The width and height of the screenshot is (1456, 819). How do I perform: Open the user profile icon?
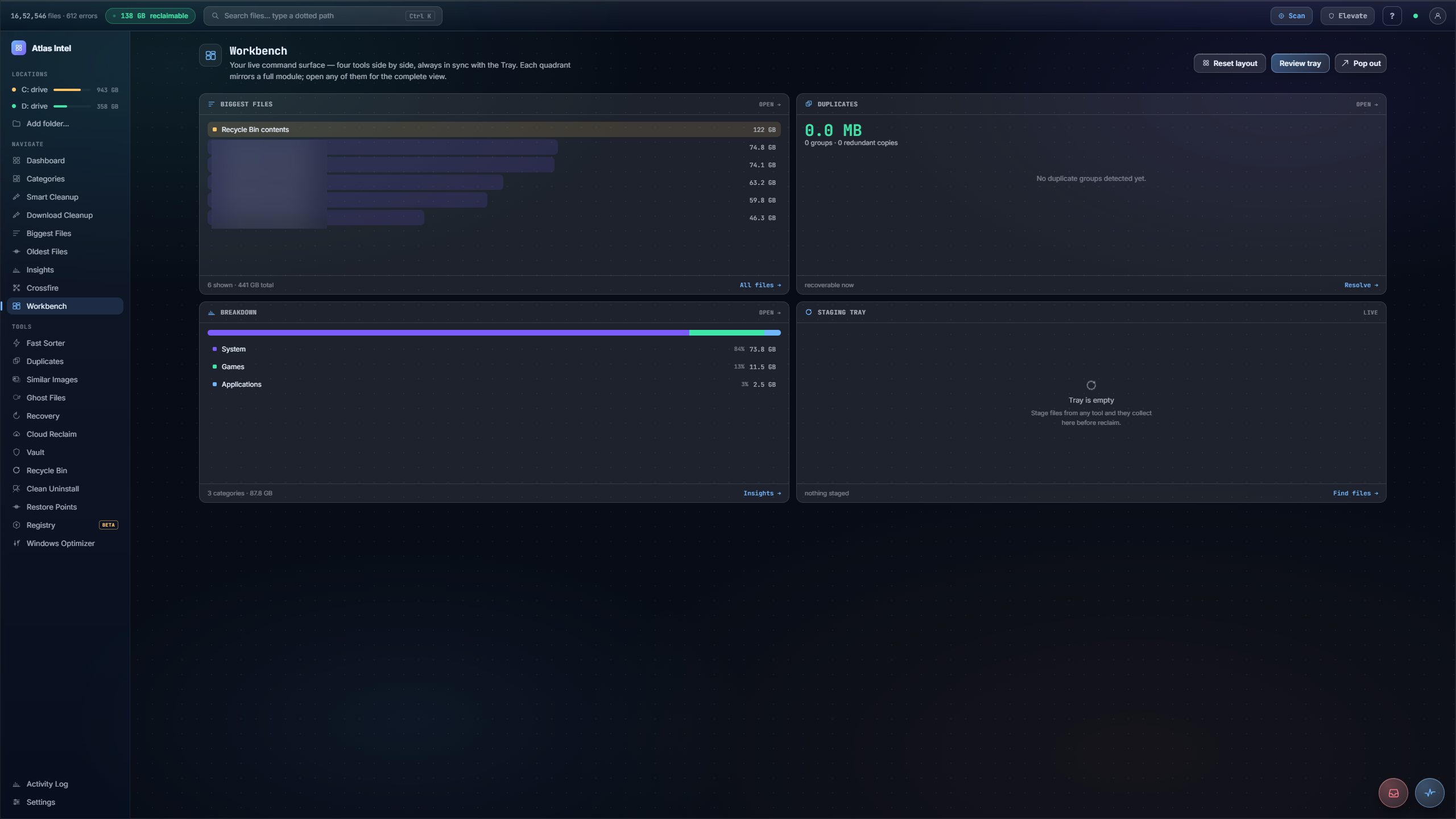point(1437,16)
